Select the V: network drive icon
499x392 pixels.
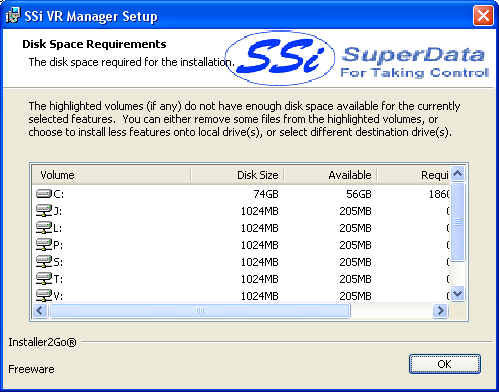44,295
